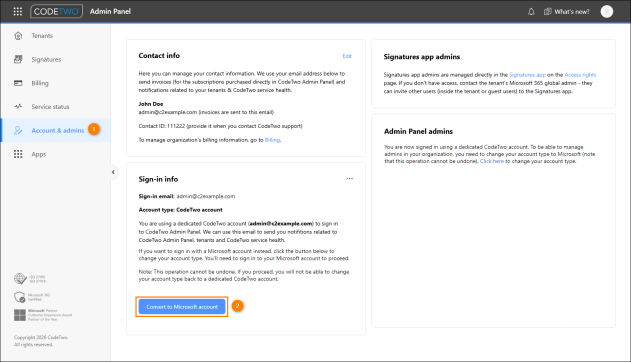Viewport: 631px width, 362px height.
Task: Click the Admin Panel admins heading
Action: 418,132
